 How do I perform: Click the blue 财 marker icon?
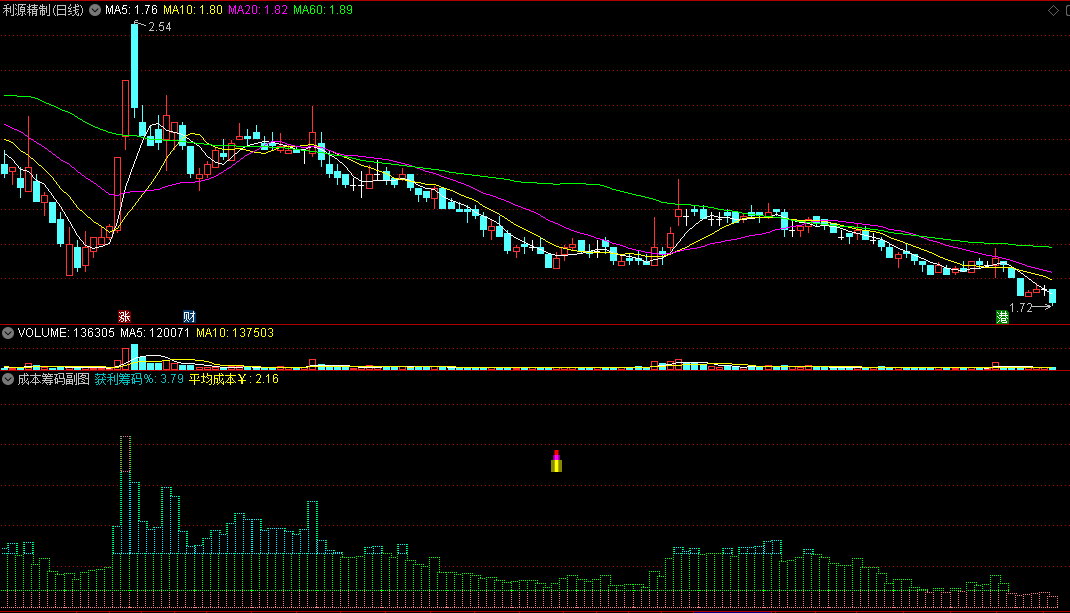pos(189,317)
